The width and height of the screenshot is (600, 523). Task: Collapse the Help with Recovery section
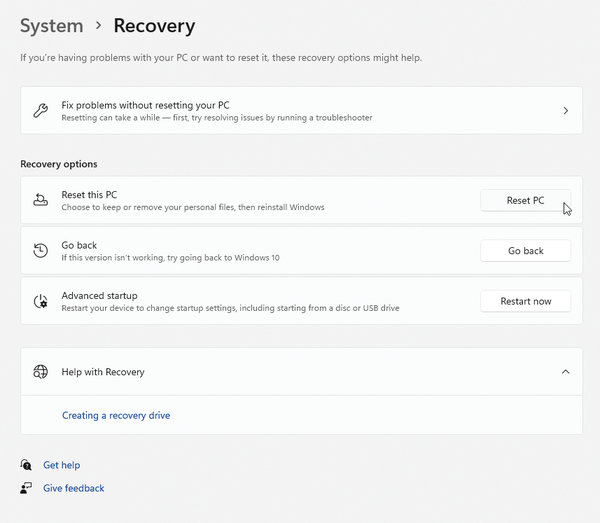pos(566,371)
